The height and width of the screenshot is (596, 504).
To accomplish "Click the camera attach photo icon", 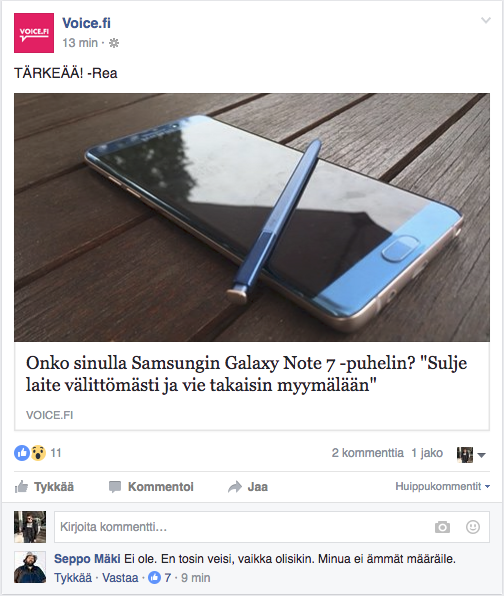I will (442, 527).
